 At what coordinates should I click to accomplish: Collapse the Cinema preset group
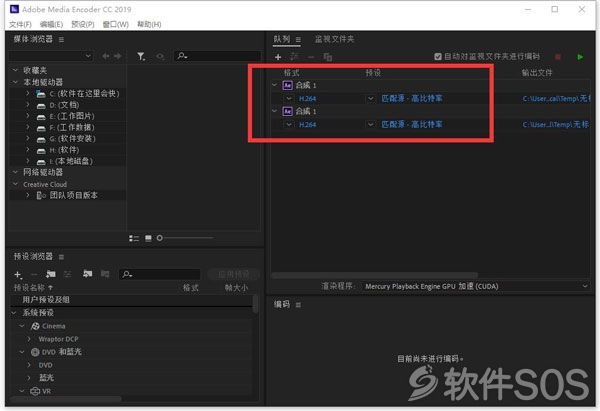(x=22, y=326)
